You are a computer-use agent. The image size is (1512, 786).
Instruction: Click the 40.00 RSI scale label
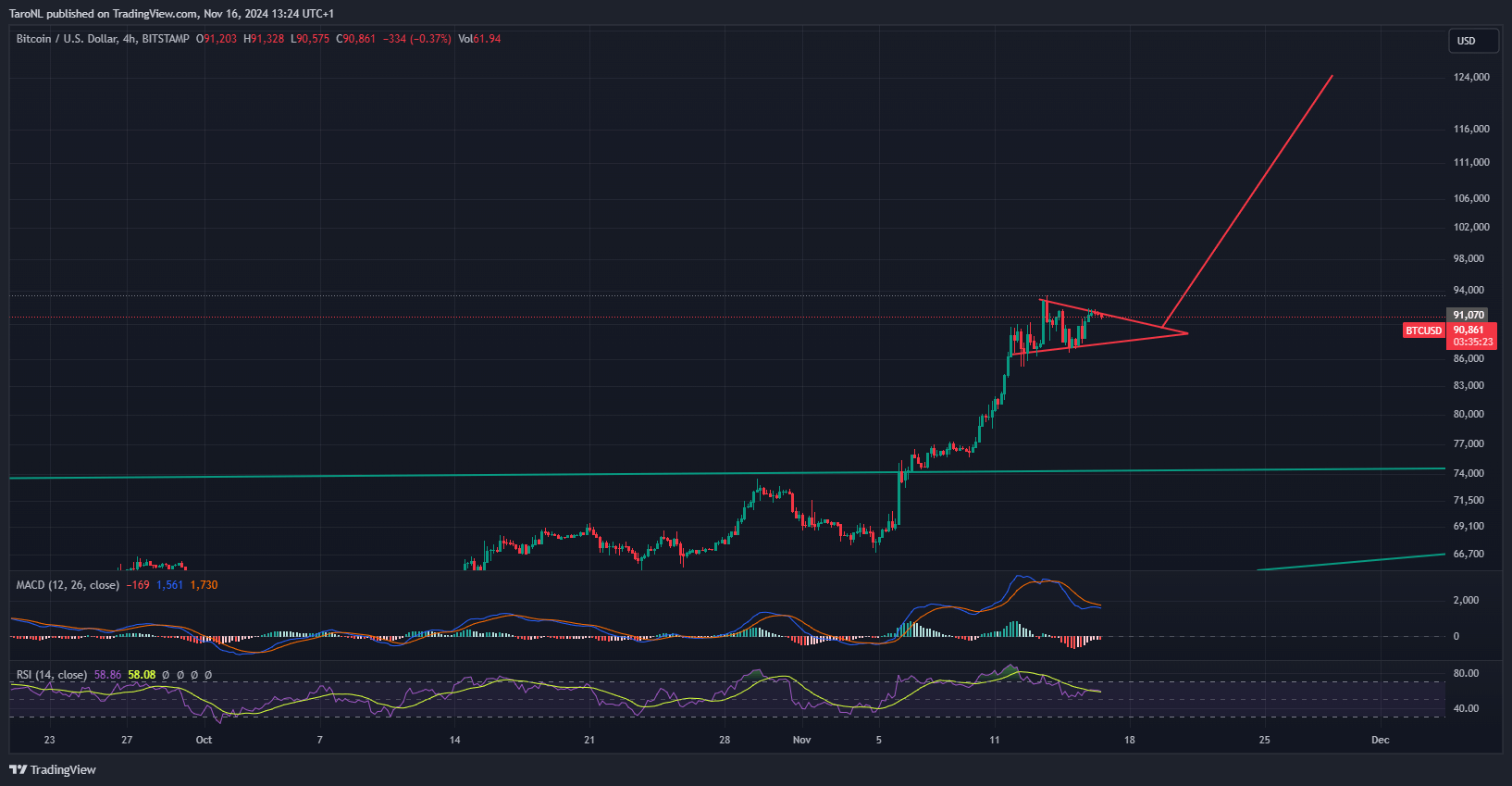click(x=1466, y=708)
